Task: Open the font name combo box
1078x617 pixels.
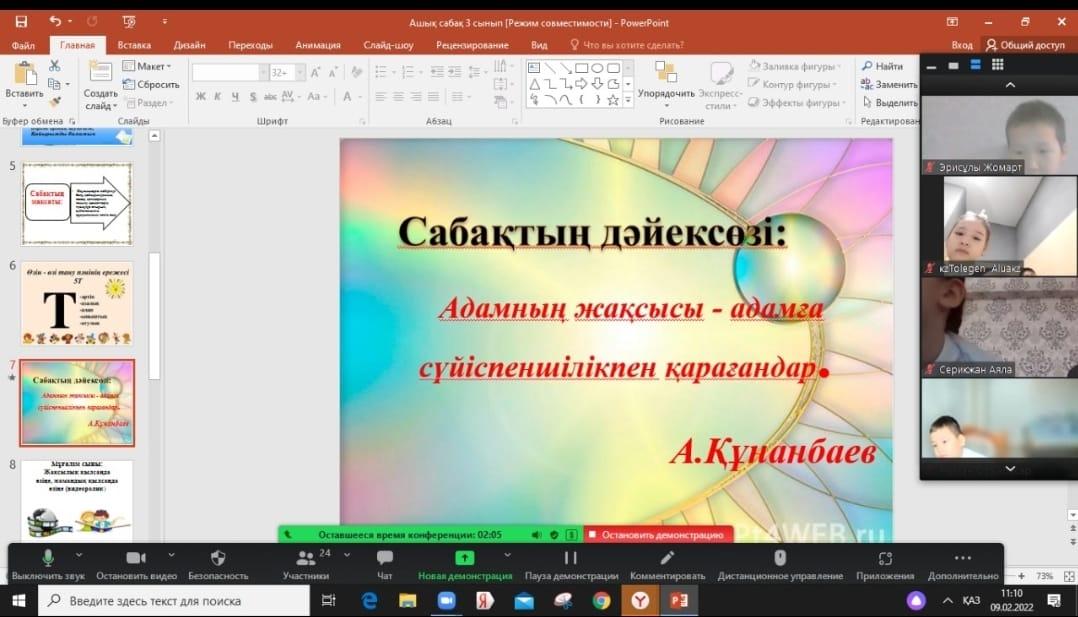Action: coord(230,72)
